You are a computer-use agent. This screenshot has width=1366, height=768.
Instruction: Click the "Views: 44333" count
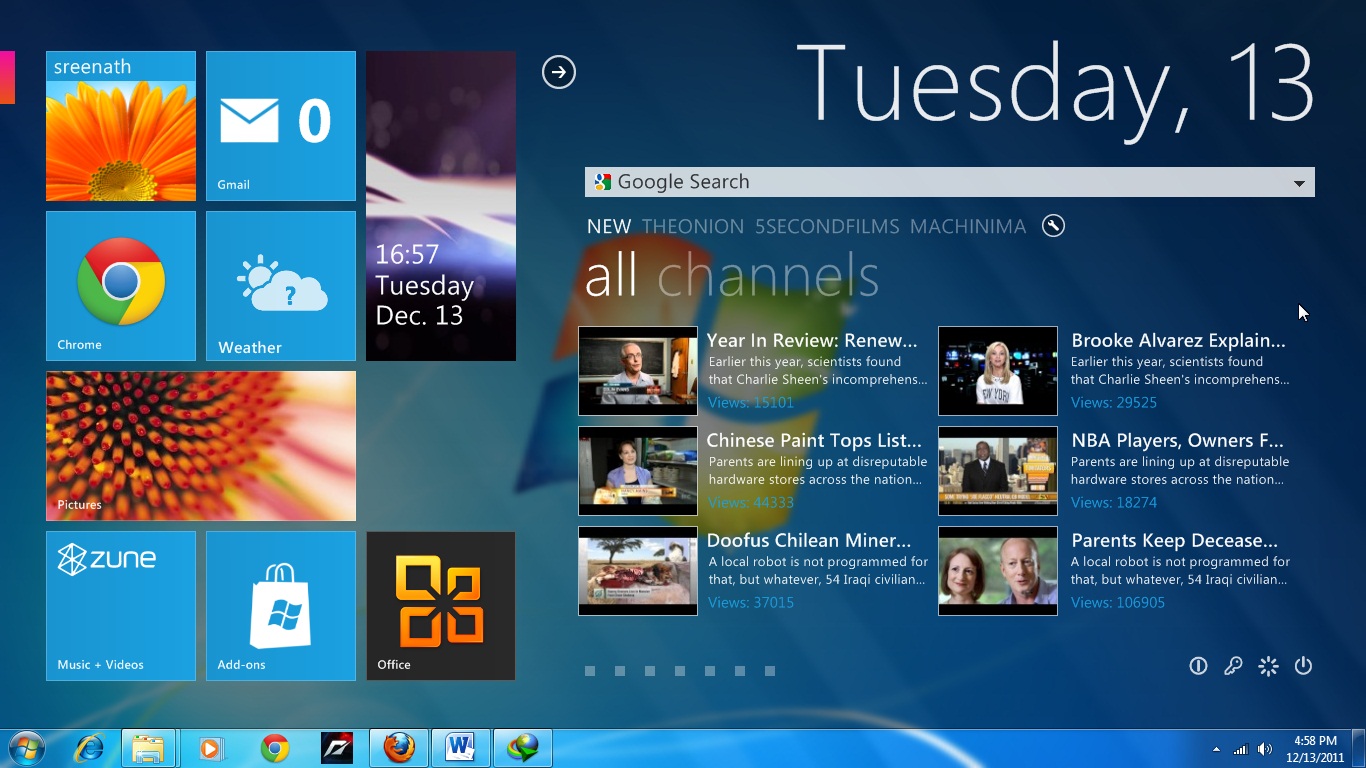pos(751,503)
